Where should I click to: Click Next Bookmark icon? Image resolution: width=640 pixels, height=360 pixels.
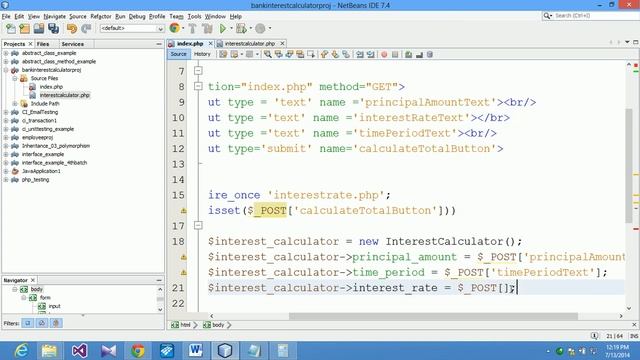[x=335, y=54]
